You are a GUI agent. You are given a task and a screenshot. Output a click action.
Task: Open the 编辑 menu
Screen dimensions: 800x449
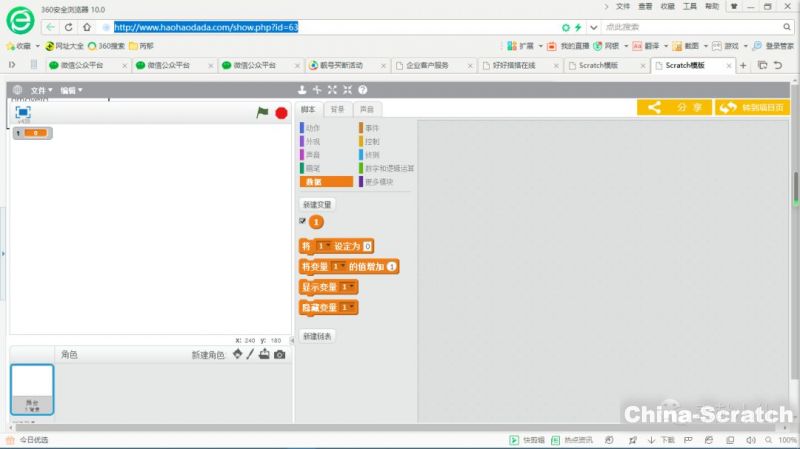click(x=71, y=90)
